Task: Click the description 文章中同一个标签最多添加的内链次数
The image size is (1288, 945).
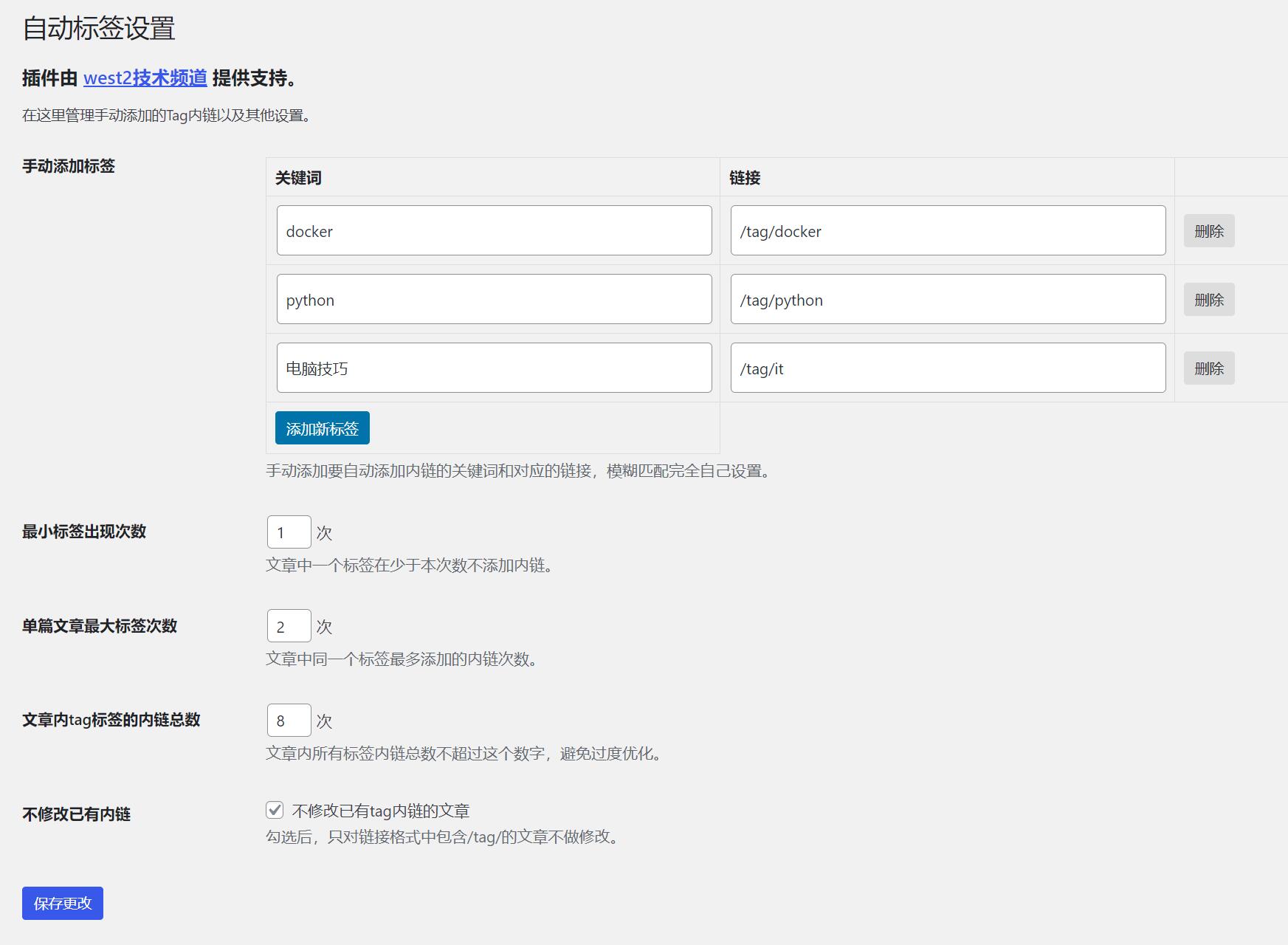Action: tap(402, 659)
